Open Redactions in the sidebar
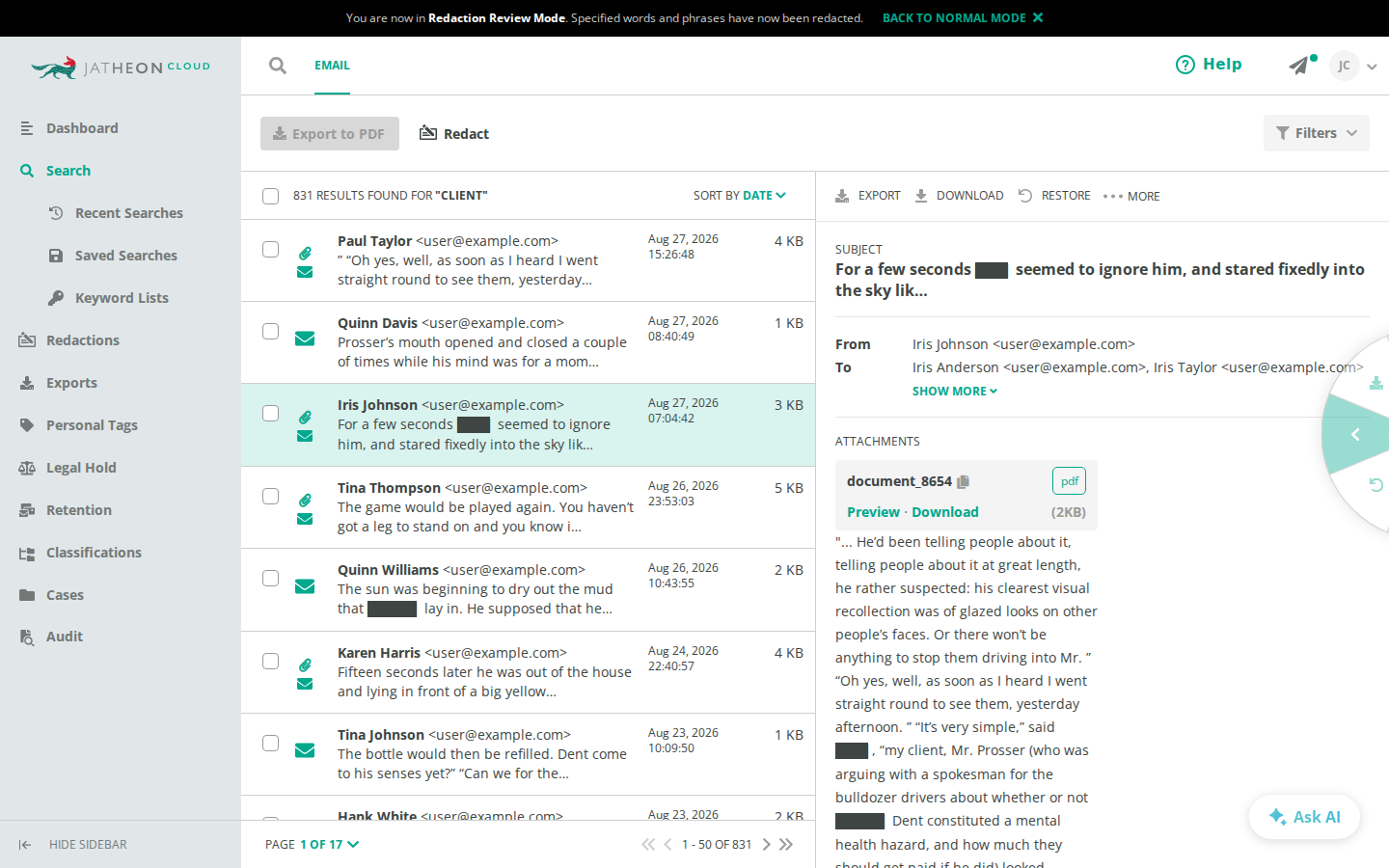Viewport: 1389px width, 868px height. pos(83,340)
